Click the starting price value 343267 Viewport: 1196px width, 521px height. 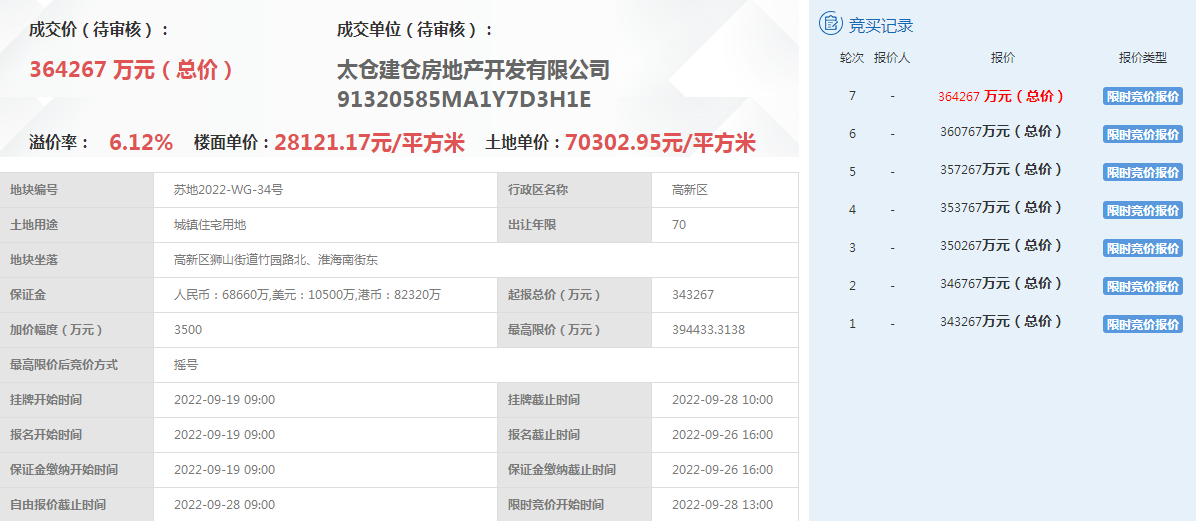click(693, 294)
